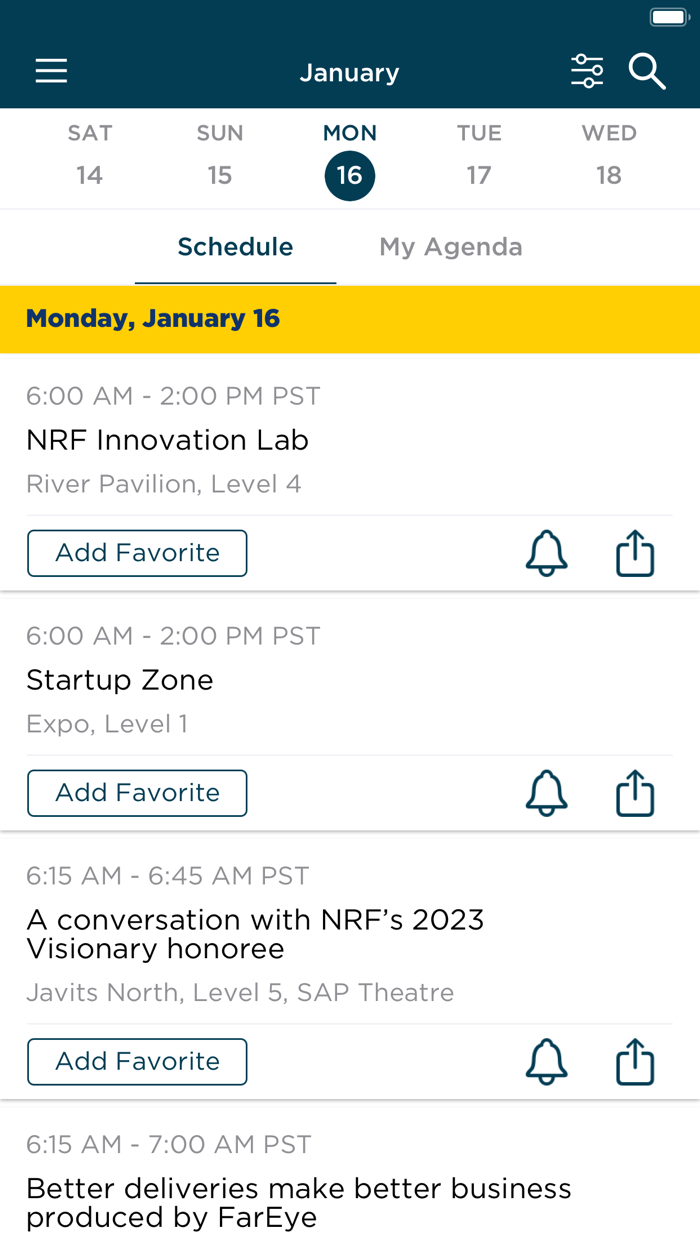The image size is (700, 1244).
Task: Open the filter options icon
Action: [x=588, y=70]
